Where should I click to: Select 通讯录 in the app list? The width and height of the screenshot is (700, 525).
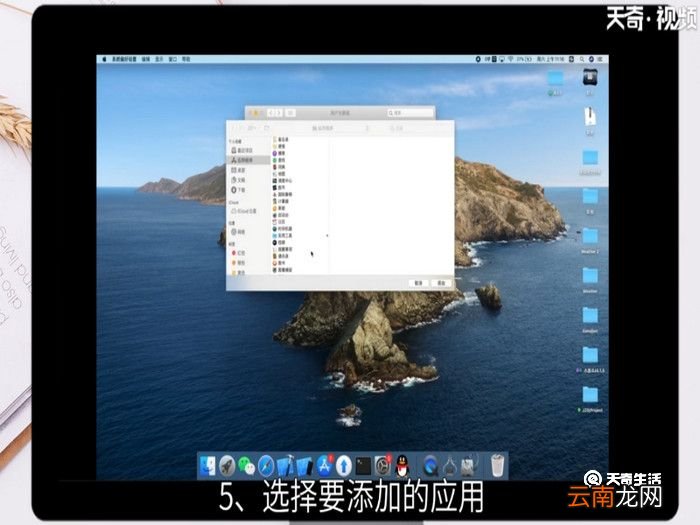281,256
